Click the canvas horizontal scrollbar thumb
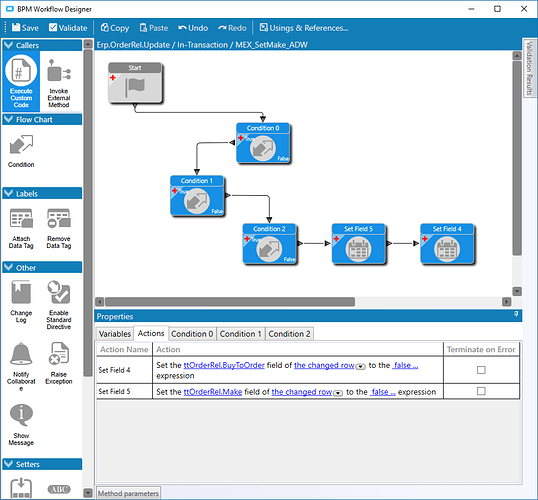Image resolution: width=538 pixels, height=500 pixels. tap(230, 302)
